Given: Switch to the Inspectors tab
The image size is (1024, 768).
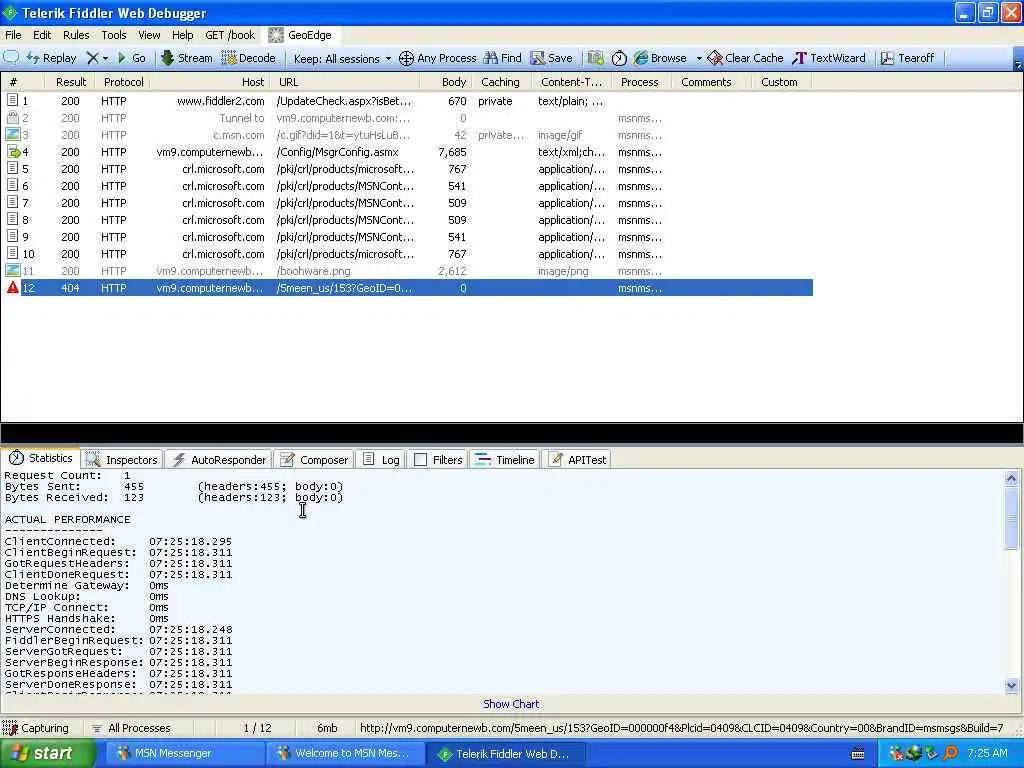Looking at the screenshot, I should click(x=122, y=460).
